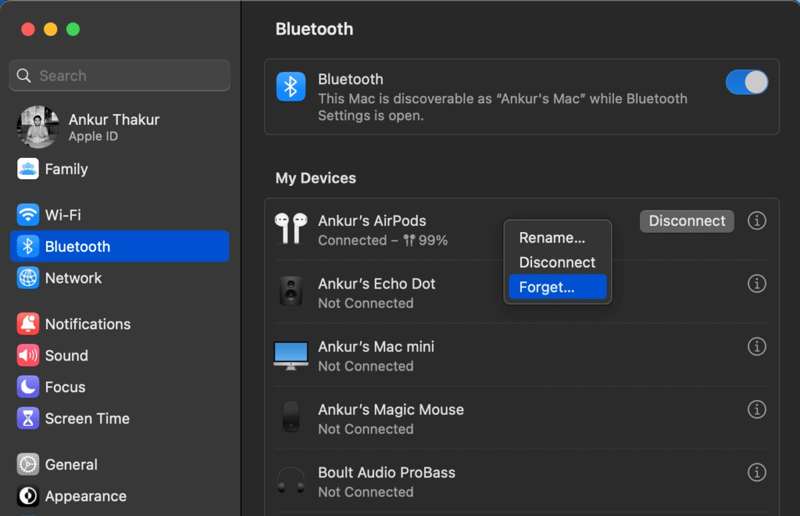Click "Not Connected" under Ankur's Echo Dot

366,303
